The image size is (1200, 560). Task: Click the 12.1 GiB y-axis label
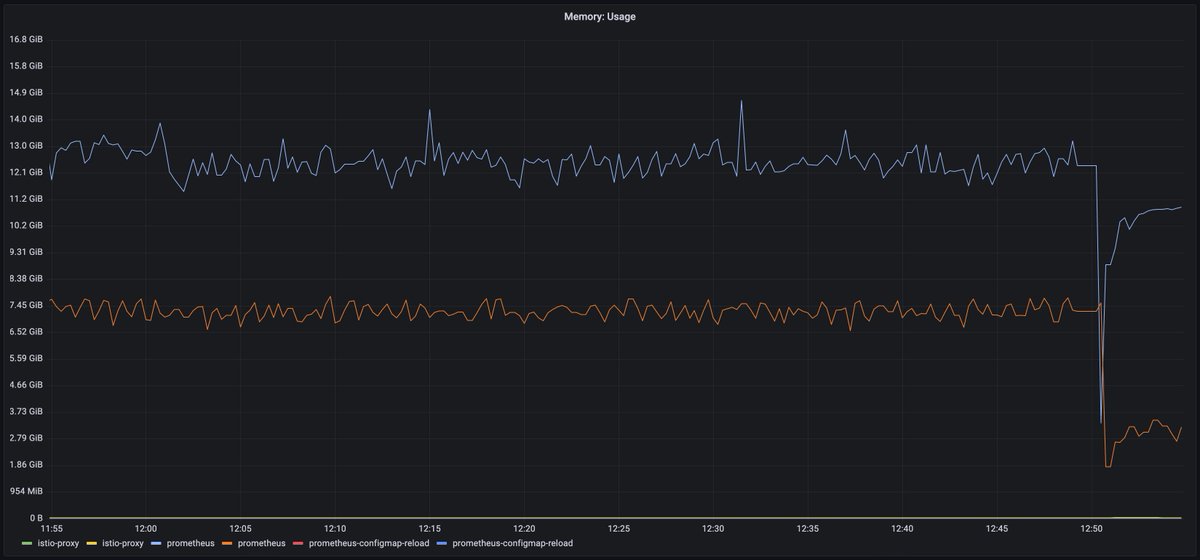(25, 172)
